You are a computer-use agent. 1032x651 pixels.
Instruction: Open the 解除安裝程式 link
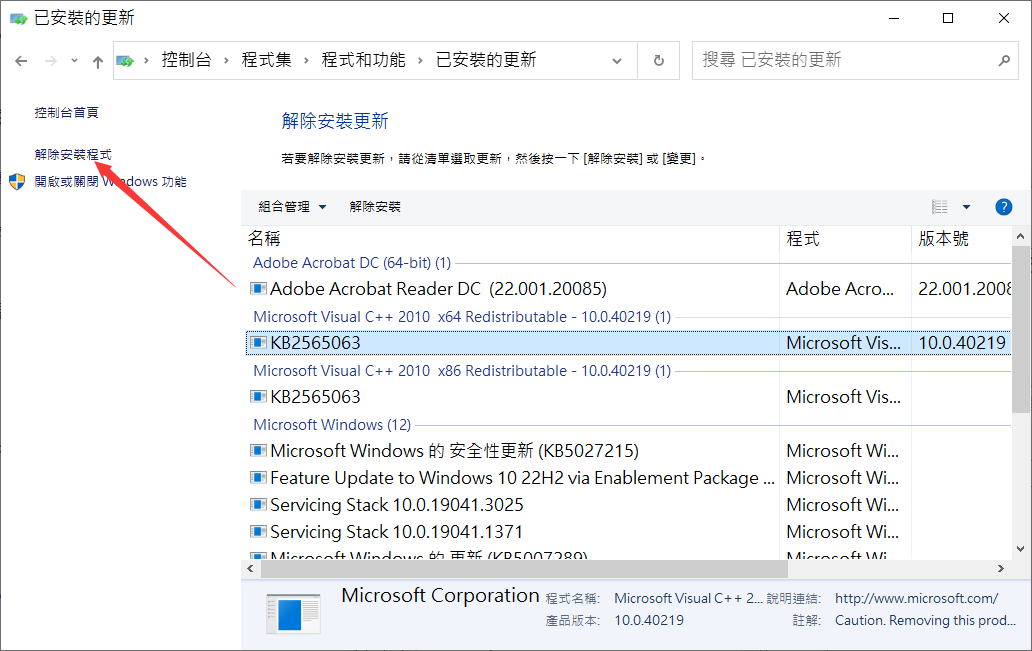(x=73, y=155)
